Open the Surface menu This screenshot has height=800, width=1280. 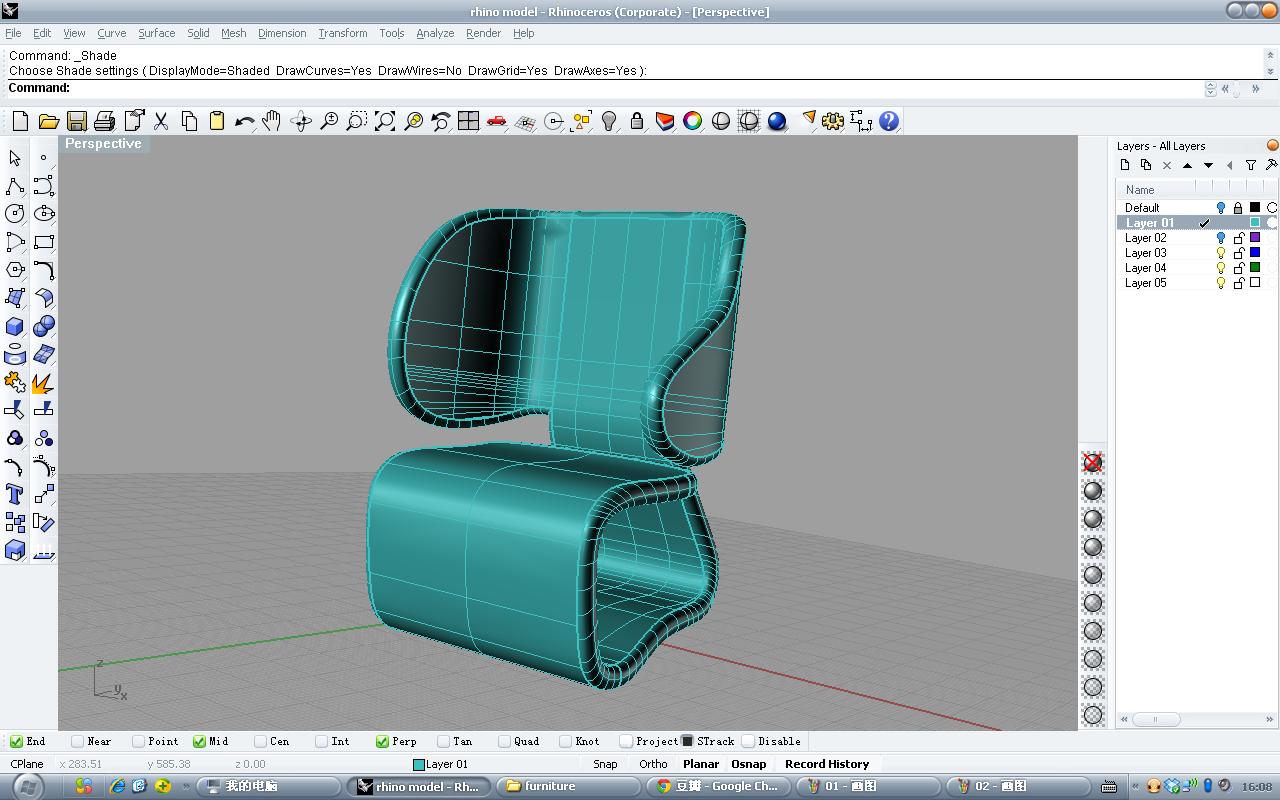156,33
